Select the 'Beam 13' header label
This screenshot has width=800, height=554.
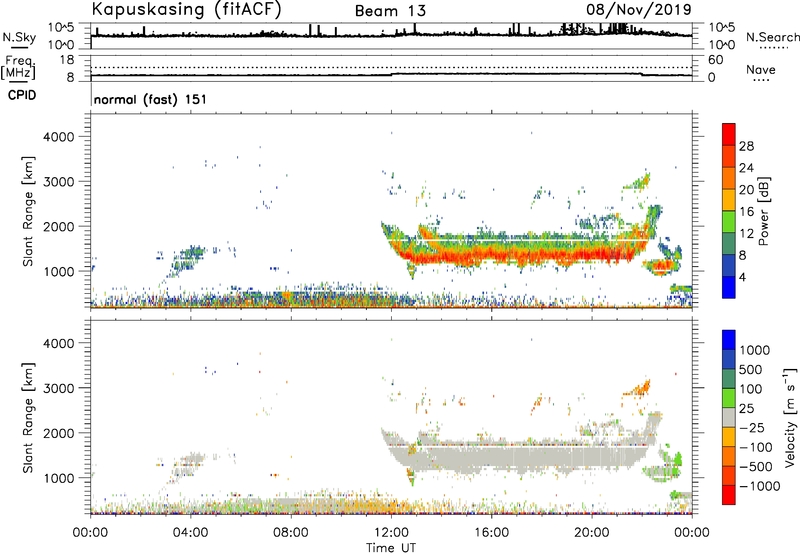pos(390,11)
